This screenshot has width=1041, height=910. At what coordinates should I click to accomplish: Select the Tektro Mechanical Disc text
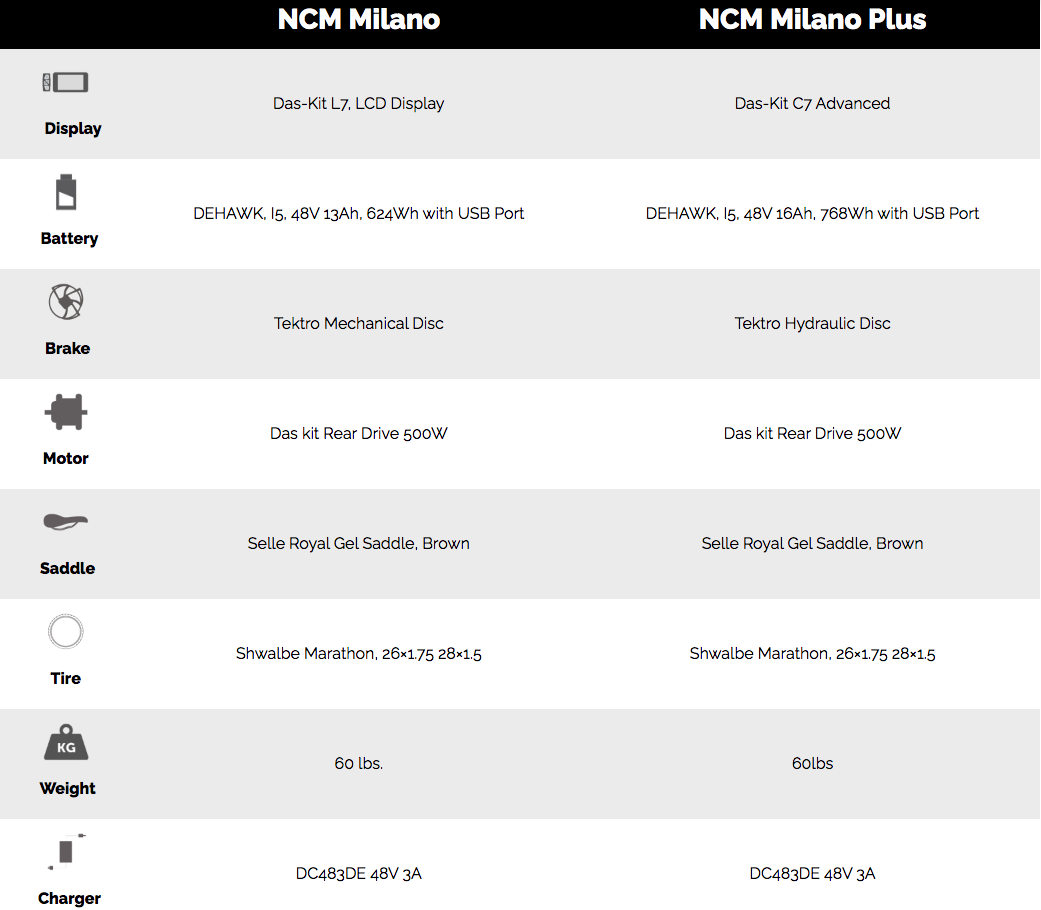[x=358, y=323]
